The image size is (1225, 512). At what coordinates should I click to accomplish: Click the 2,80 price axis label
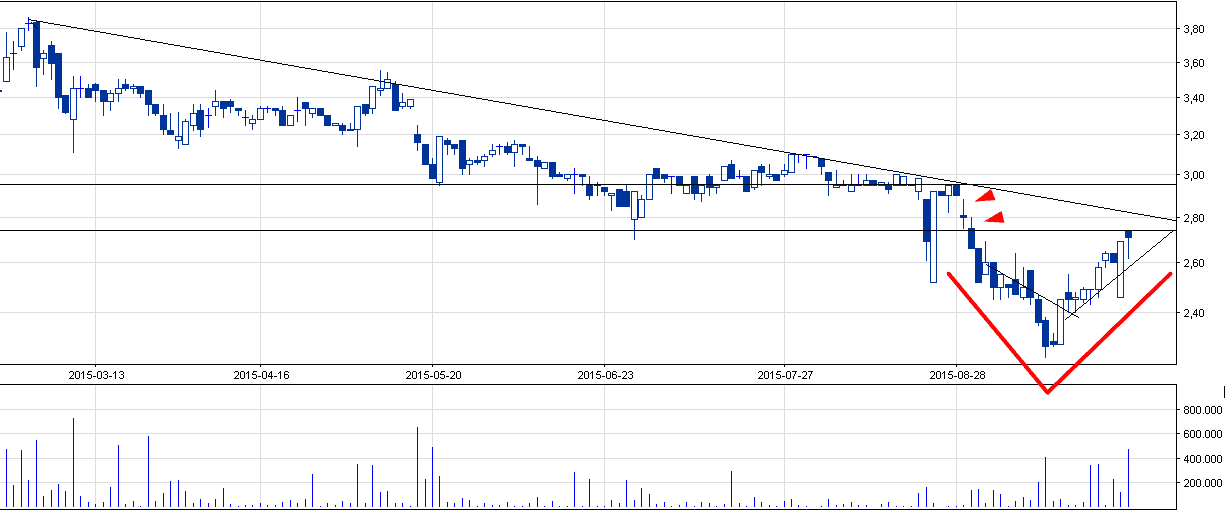click(1192, 218)
